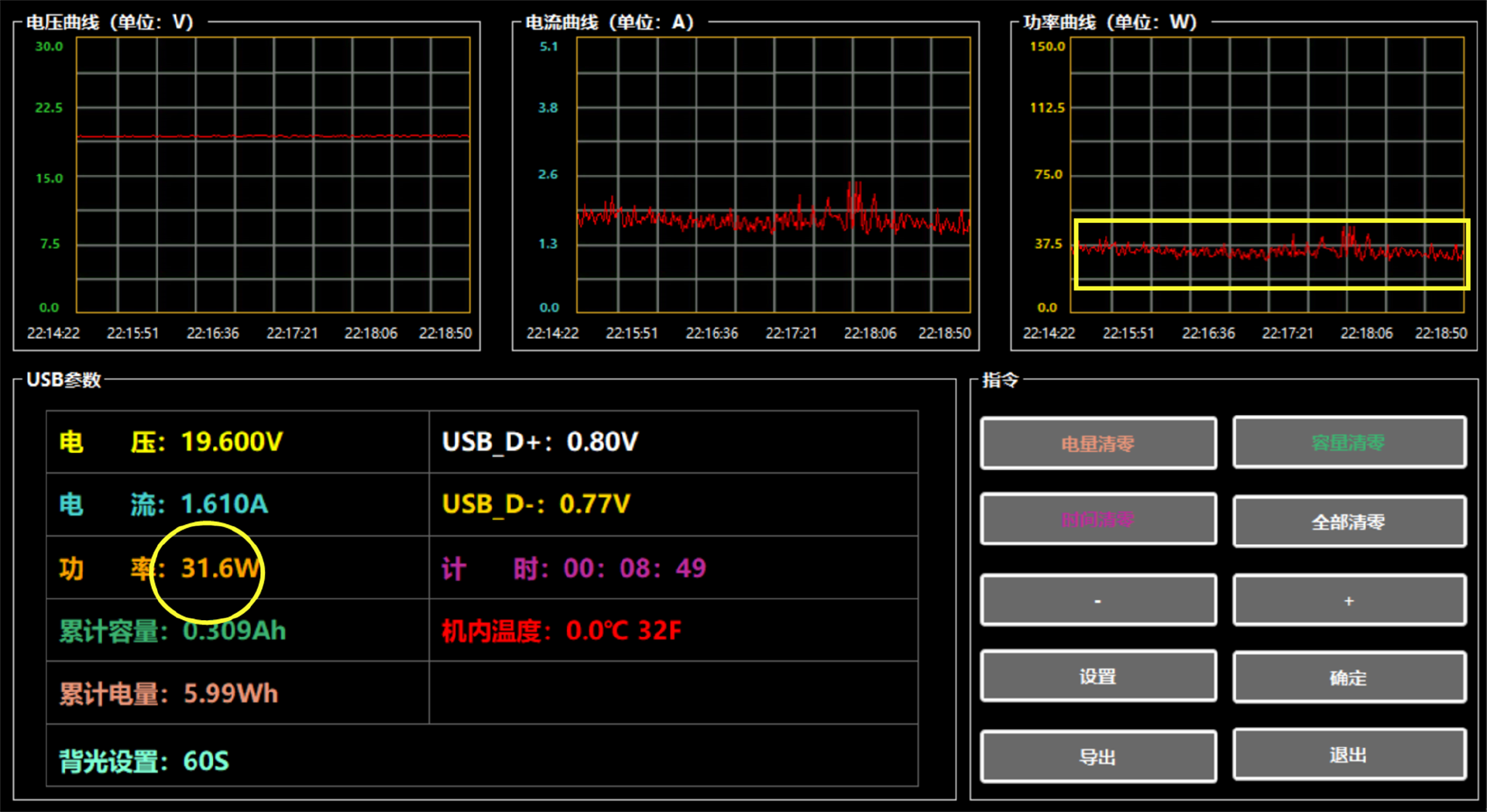Clear everything with 全部清零 button

[1349, 522]
